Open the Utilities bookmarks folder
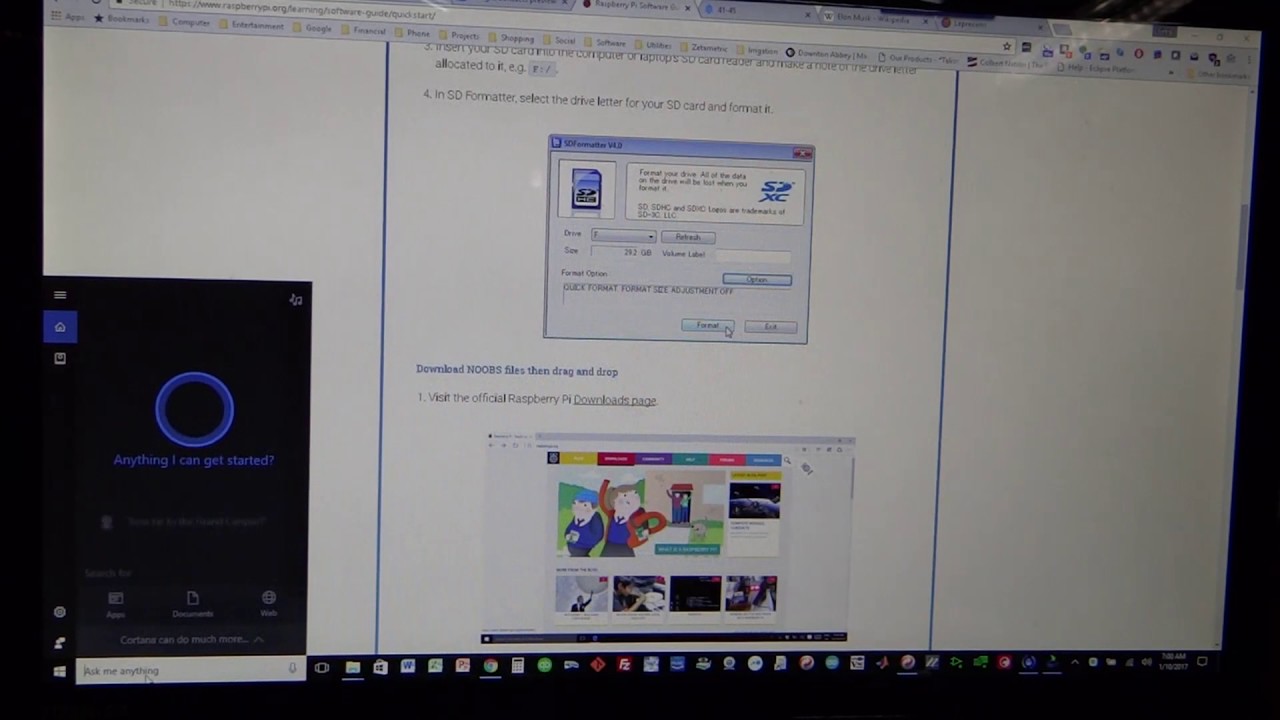The height and width of the screenshot is (720, 1280). click(652, 45)
